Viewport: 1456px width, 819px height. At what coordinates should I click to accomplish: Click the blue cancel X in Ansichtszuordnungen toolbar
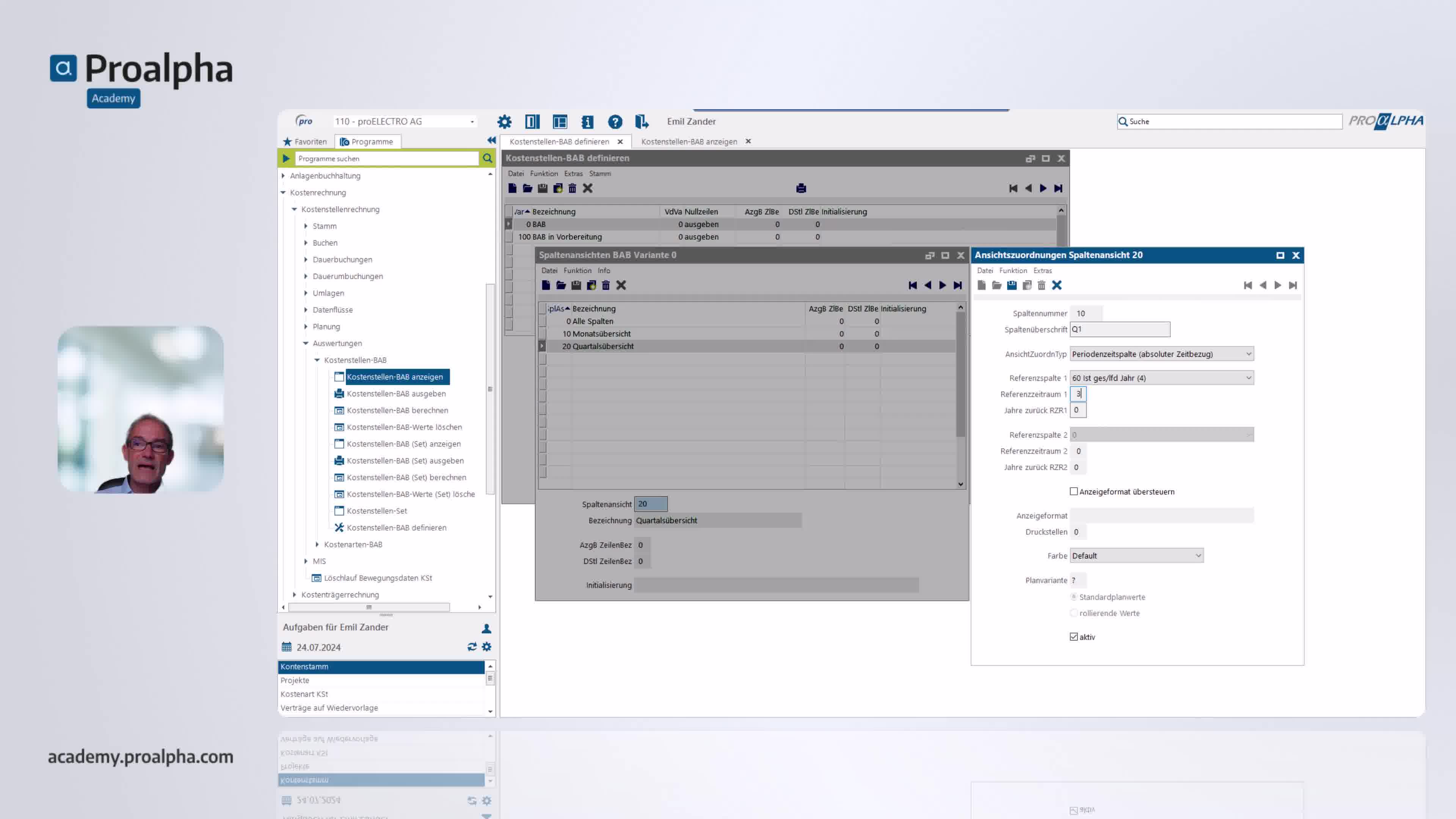point(1056,286)
